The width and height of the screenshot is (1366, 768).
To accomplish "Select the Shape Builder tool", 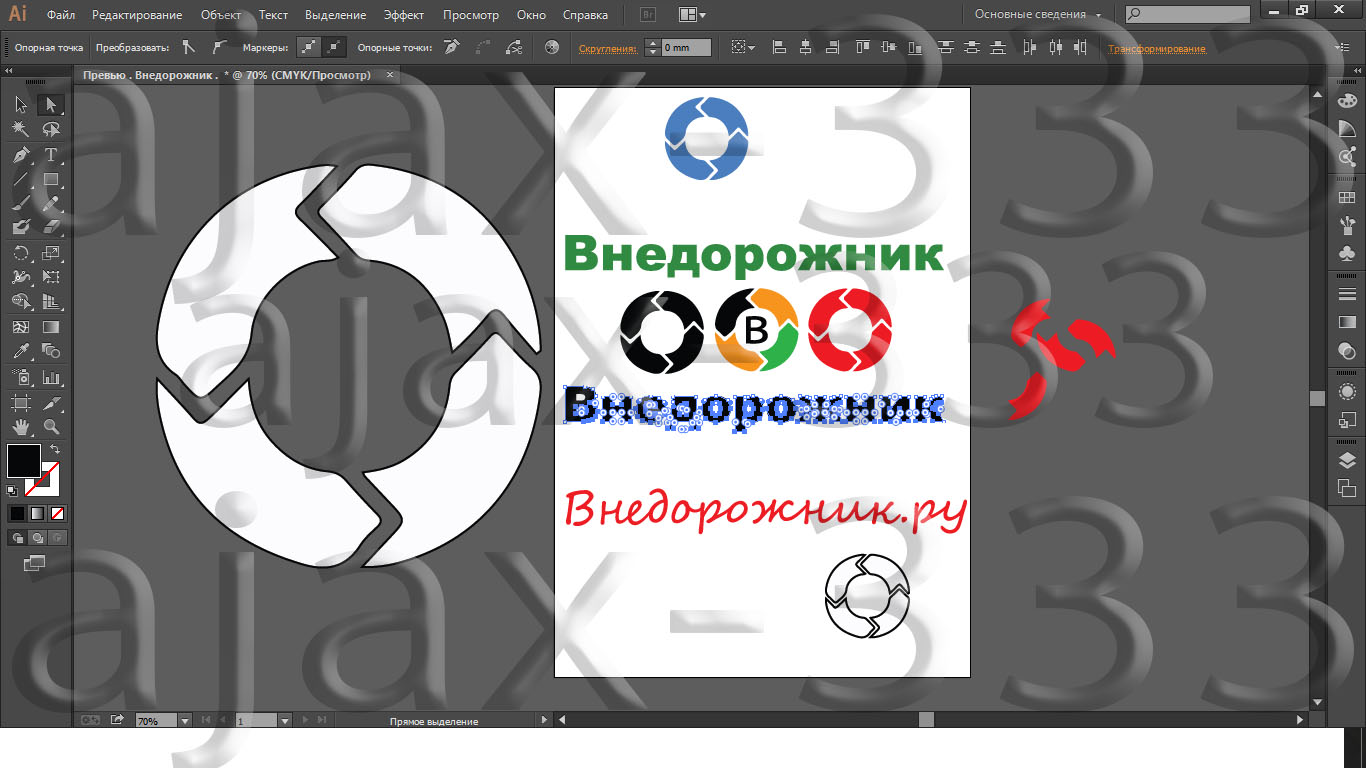I will tap(21, 301).
